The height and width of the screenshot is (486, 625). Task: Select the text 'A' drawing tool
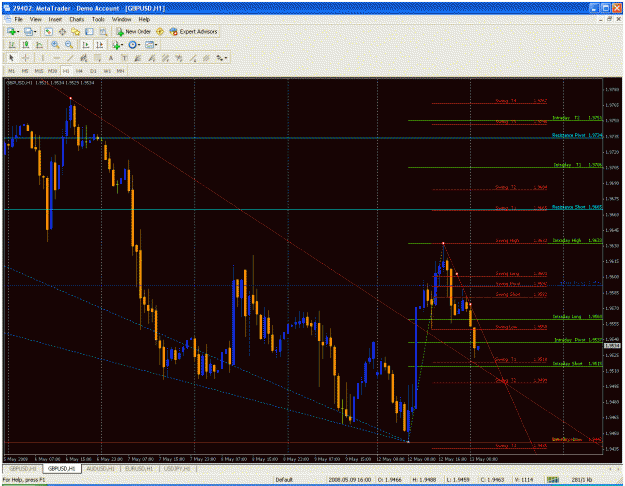point(111,58)
